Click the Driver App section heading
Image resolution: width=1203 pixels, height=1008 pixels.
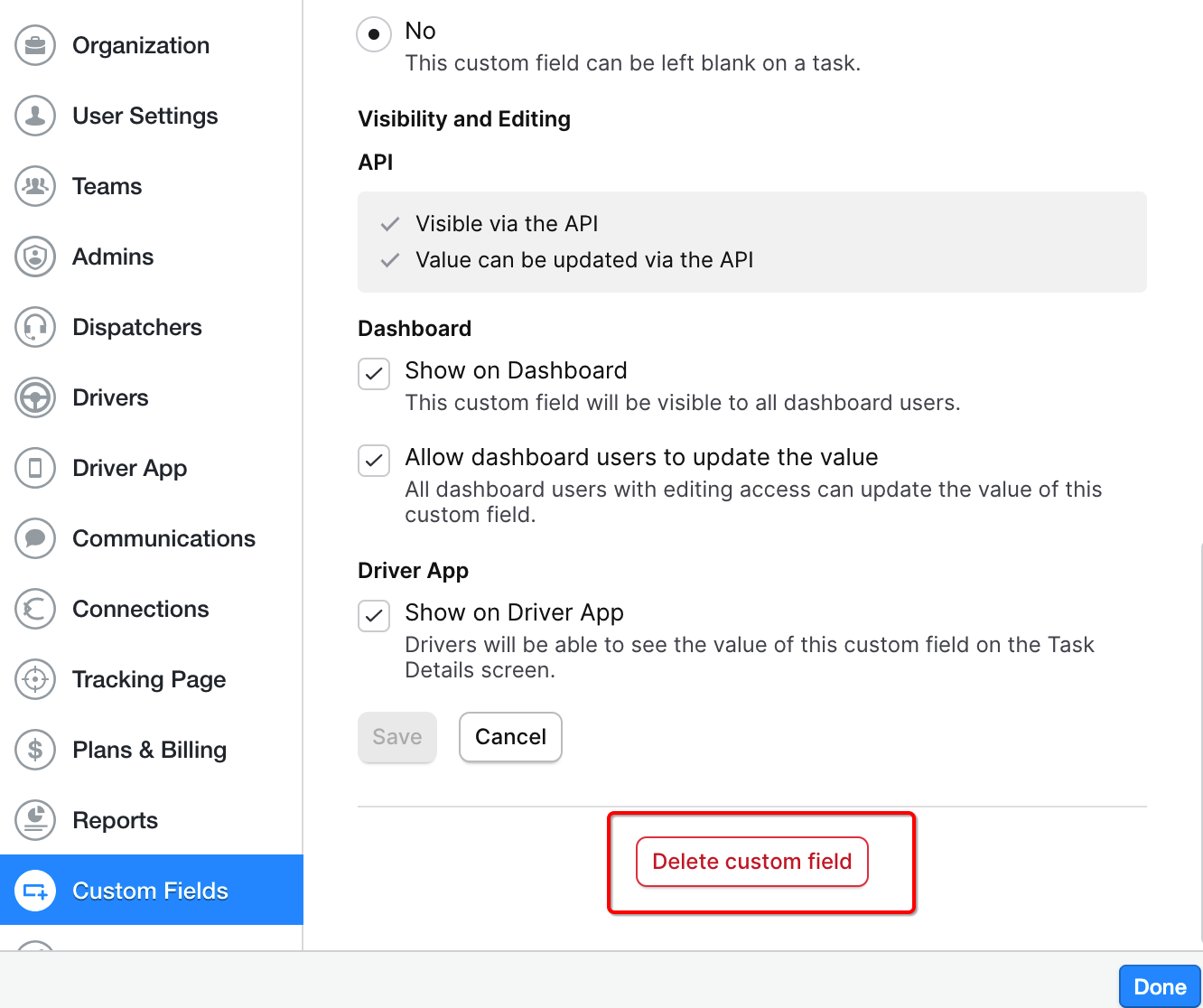(x=414, y=571)
